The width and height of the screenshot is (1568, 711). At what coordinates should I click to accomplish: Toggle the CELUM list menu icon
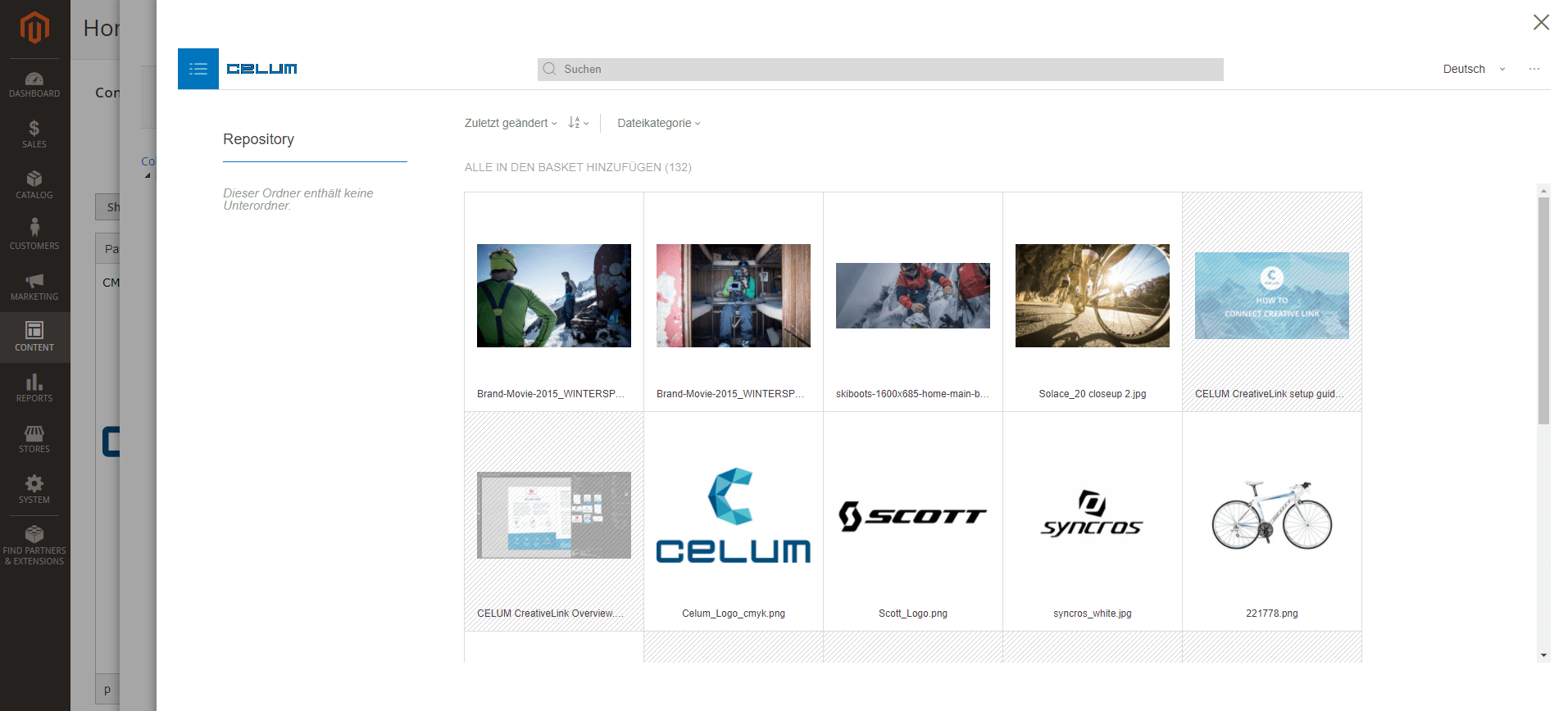(x=198, y=69)
